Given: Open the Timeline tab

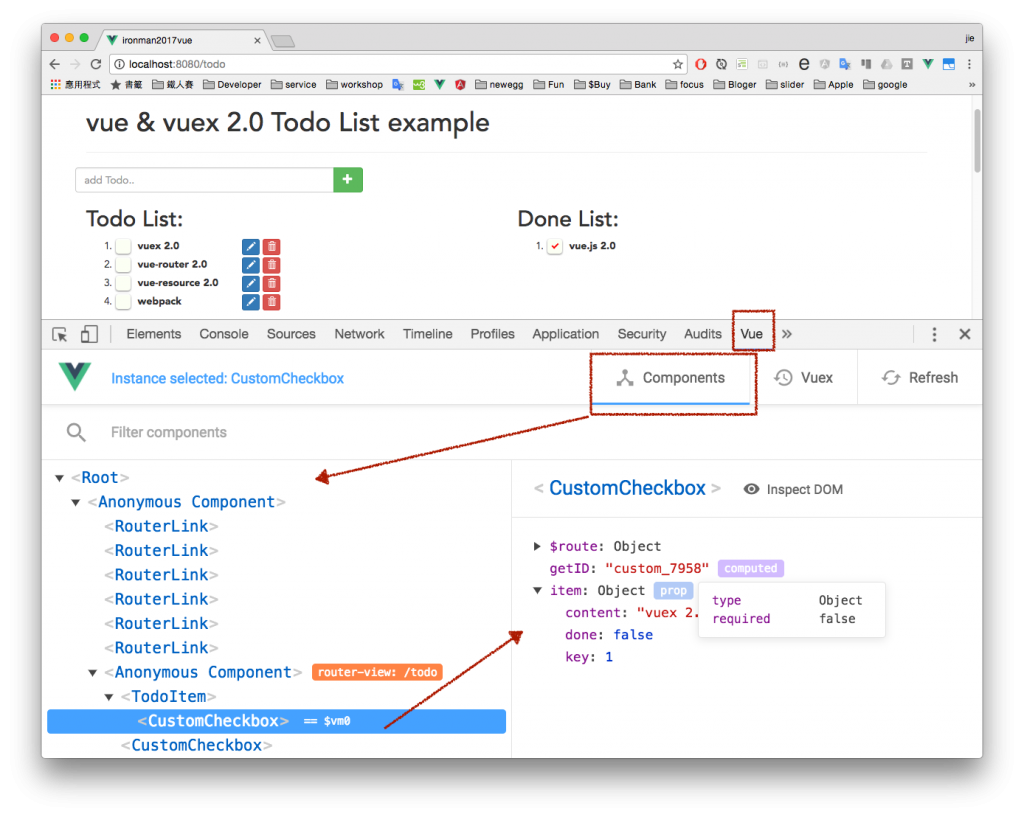Looking at the screenshot, I should pos(427,334).
